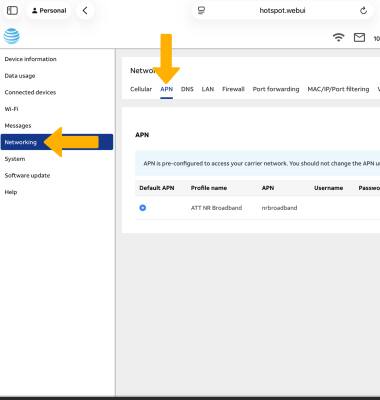The image size is (380, 400).
Task: Switch to the Cellular tab
Action: 141,89
